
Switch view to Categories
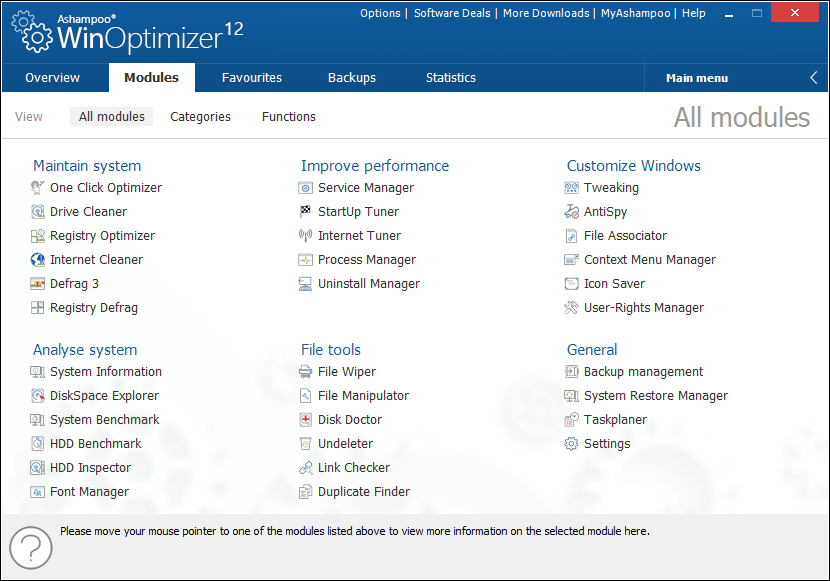click(200, 117)
